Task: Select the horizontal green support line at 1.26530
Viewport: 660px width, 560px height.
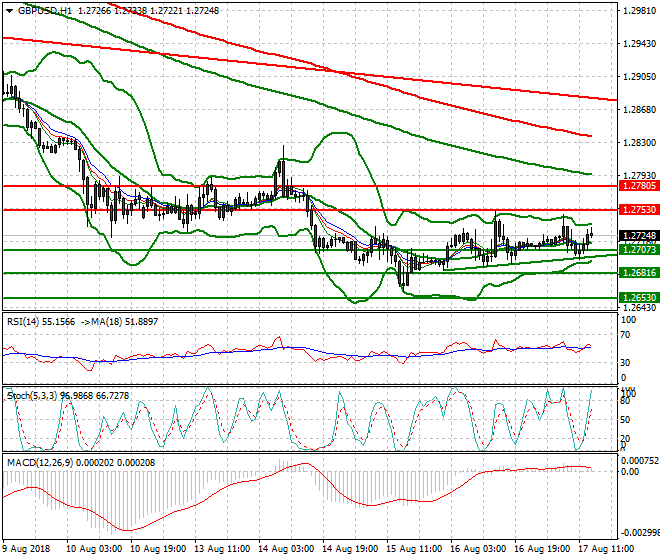Action: tap(310, 298)
